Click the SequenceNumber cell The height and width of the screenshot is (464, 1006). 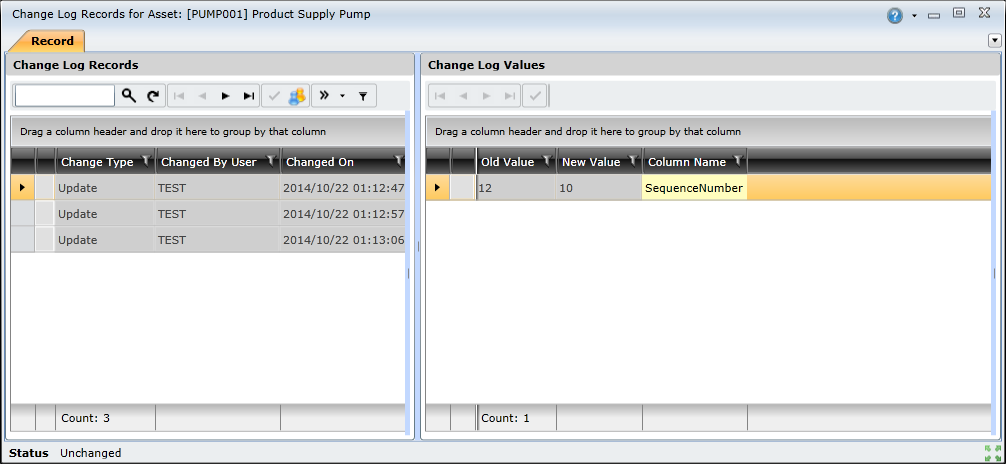694,188
